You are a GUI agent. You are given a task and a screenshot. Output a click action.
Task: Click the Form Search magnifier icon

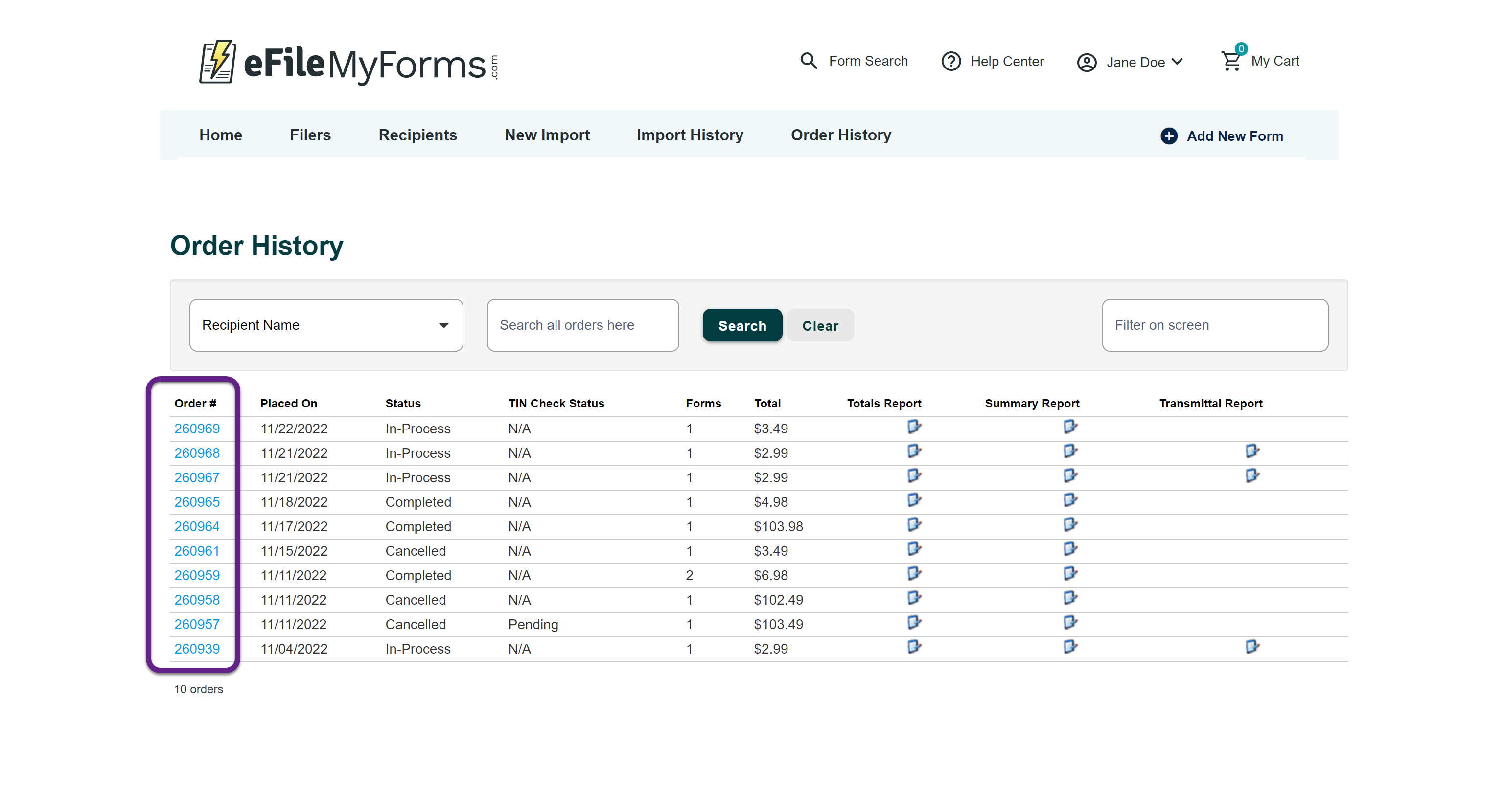coord(809,61)
